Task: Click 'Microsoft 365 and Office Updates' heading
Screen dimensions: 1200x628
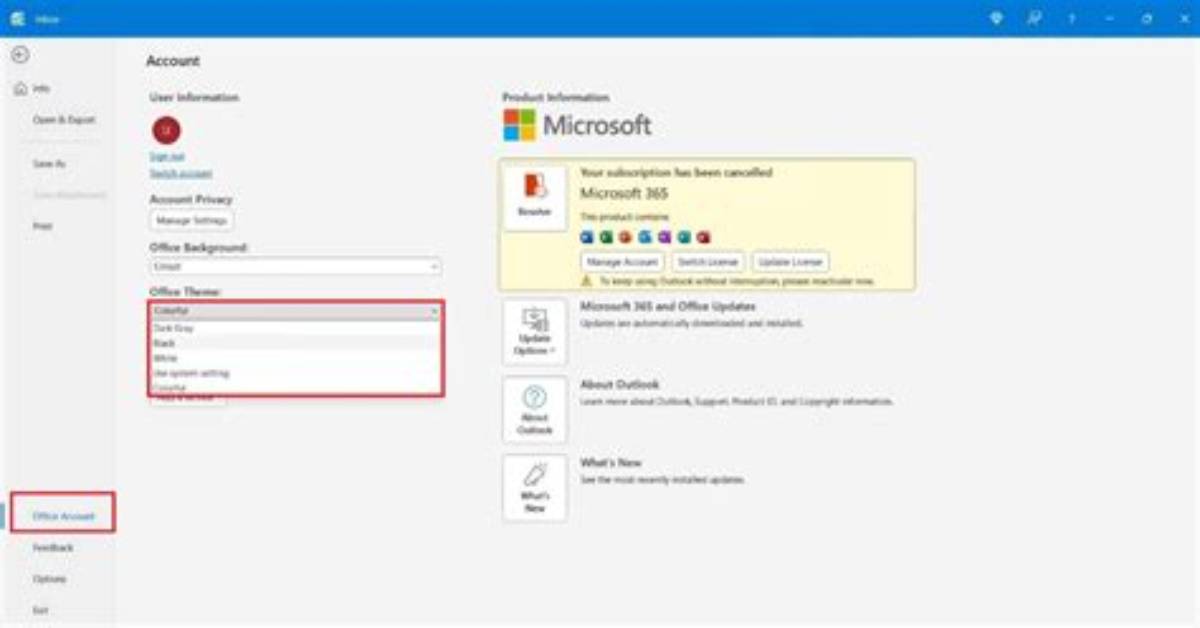Action: (668, 306)
